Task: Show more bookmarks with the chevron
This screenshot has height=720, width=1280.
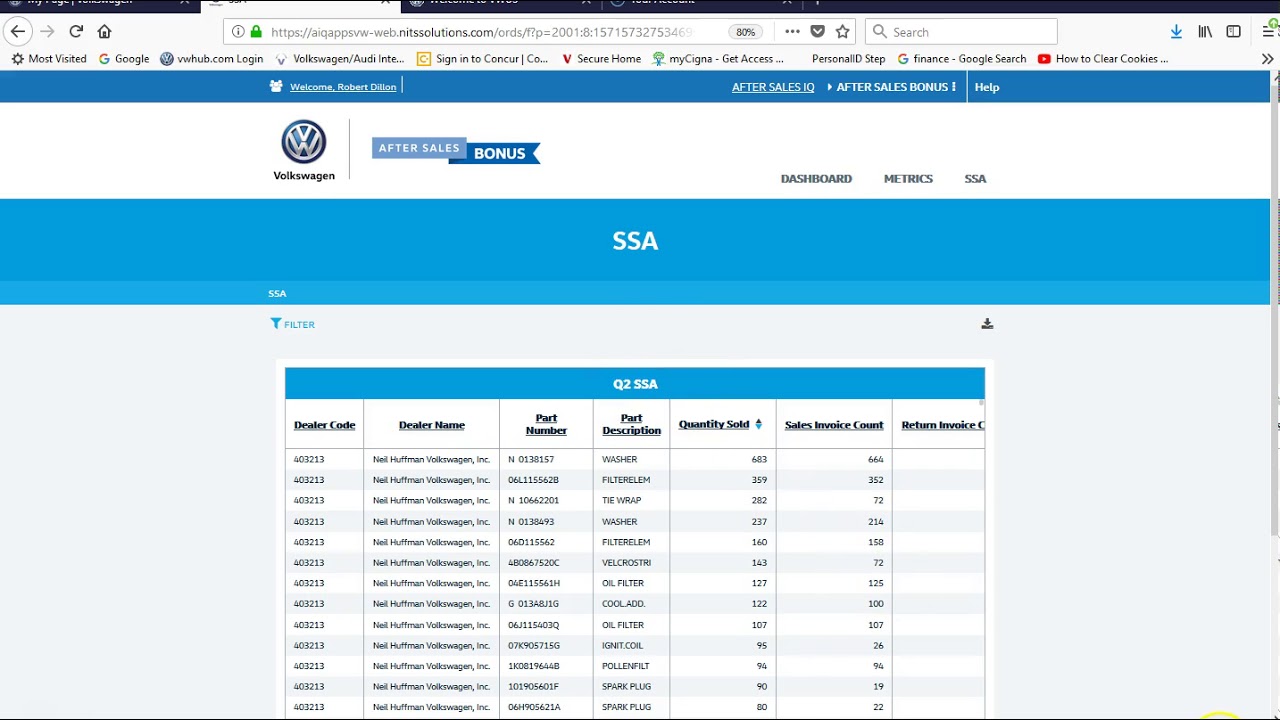Action: (1268, 59)
